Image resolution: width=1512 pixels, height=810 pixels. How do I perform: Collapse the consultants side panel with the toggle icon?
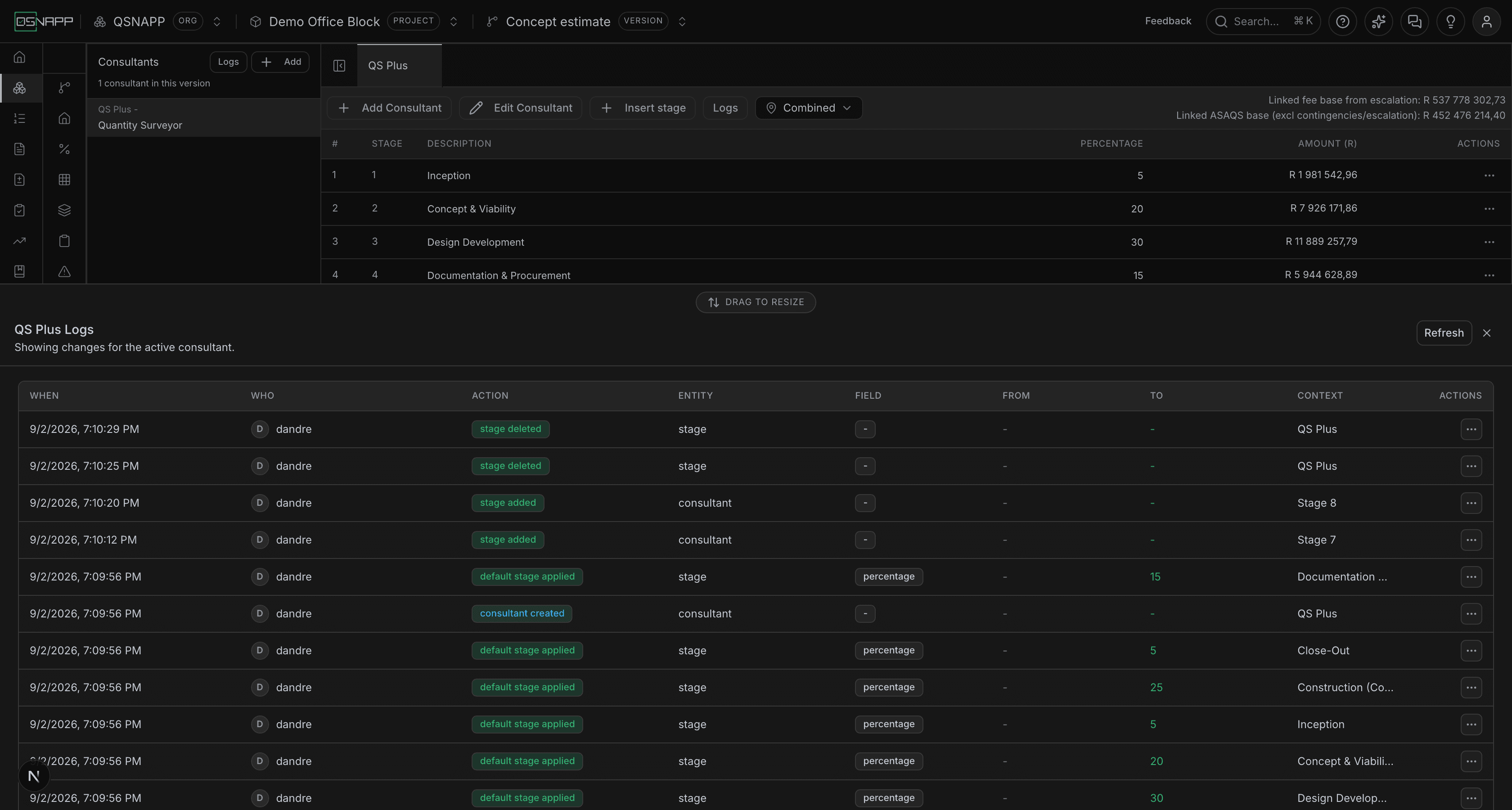(x=339, y=66)
